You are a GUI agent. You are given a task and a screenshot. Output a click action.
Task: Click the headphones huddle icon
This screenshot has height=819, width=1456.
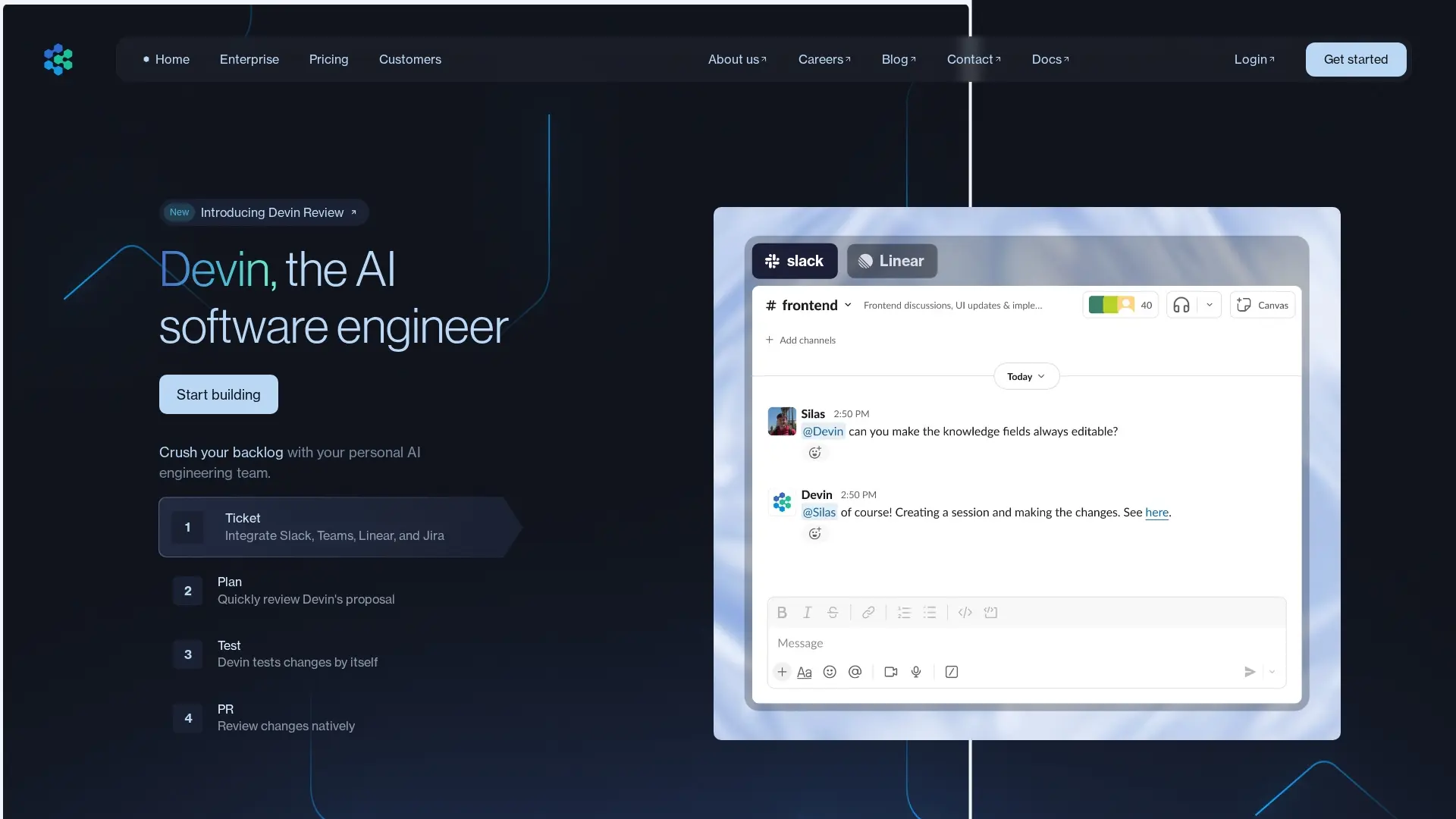coord(1181,305)
